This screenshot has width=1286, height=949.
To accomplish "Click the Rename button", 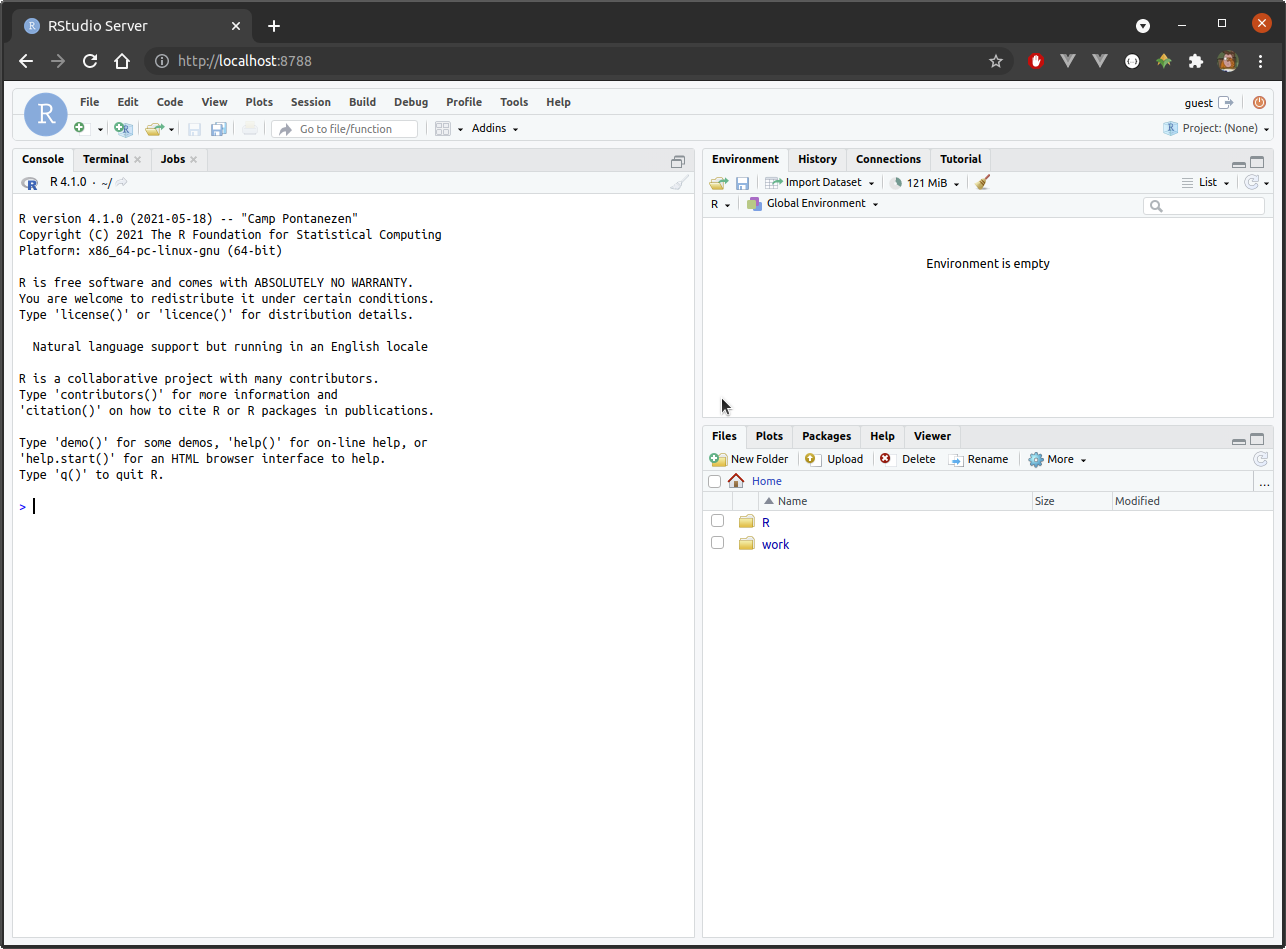I will pyautogui.click(x=978, y=459).
